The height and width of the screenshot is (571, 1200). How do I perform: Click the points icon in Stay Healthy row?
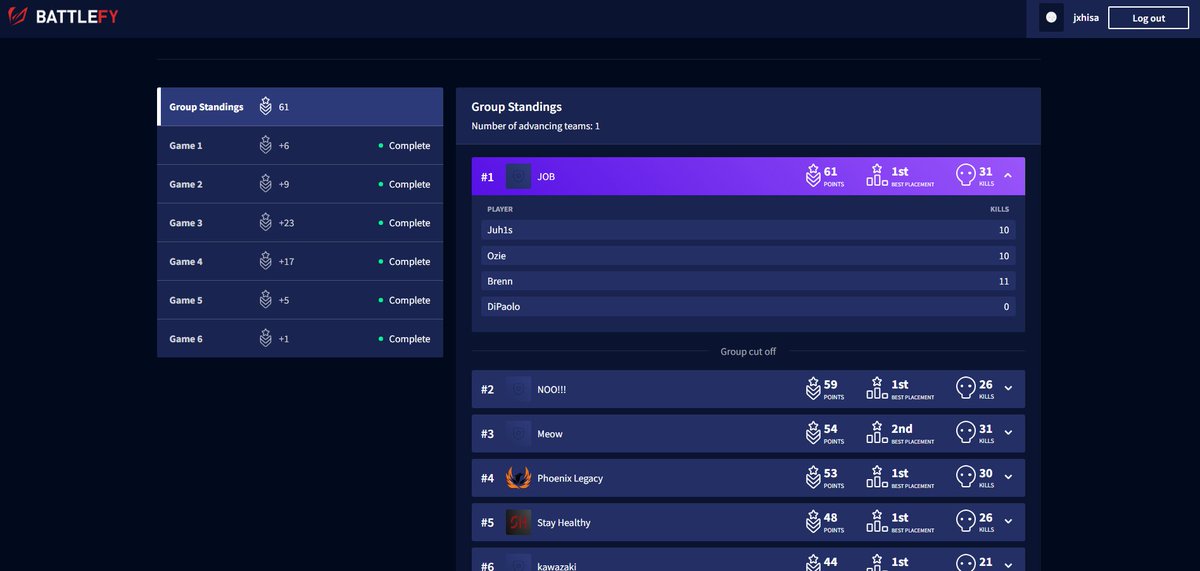[x=813, y=522]
